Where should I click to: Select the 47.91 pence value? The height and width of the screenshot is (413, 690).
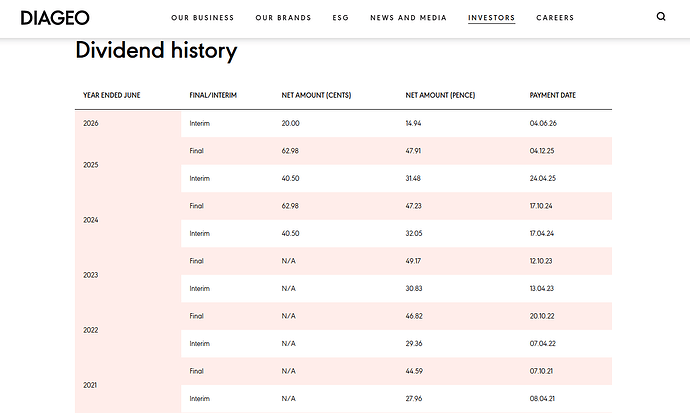pyautogui.click(x=413, y=151)
